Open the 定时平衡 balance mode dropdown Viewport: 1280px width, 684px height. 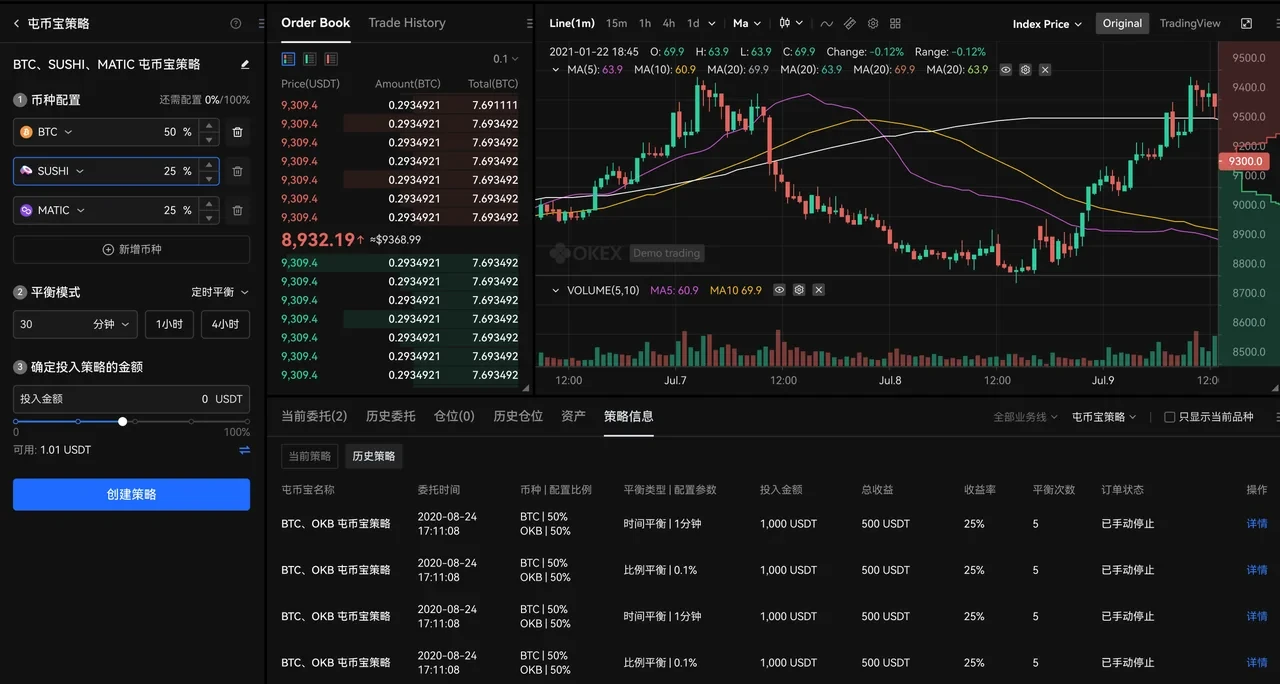click(220, 292)
